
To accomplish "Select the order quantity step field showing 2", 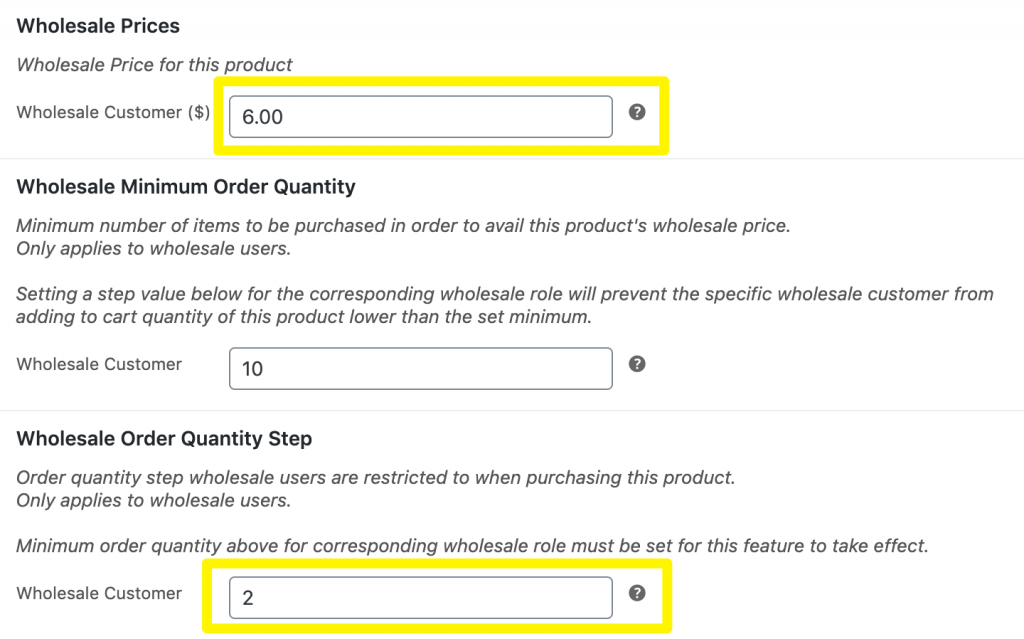I will pos(420,598).
